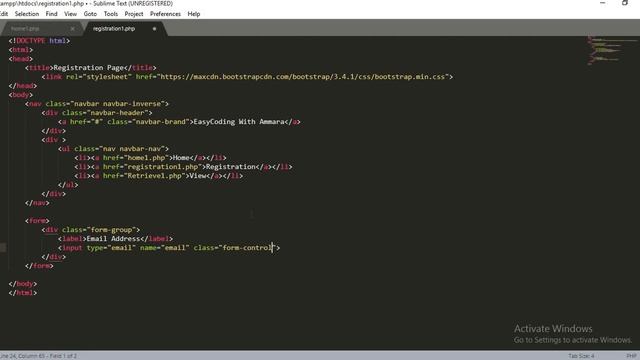Screen dimensions: 640x360
Task: Click the bootstrap.min.css stylesheet URL
Action: tap(304, 77)
